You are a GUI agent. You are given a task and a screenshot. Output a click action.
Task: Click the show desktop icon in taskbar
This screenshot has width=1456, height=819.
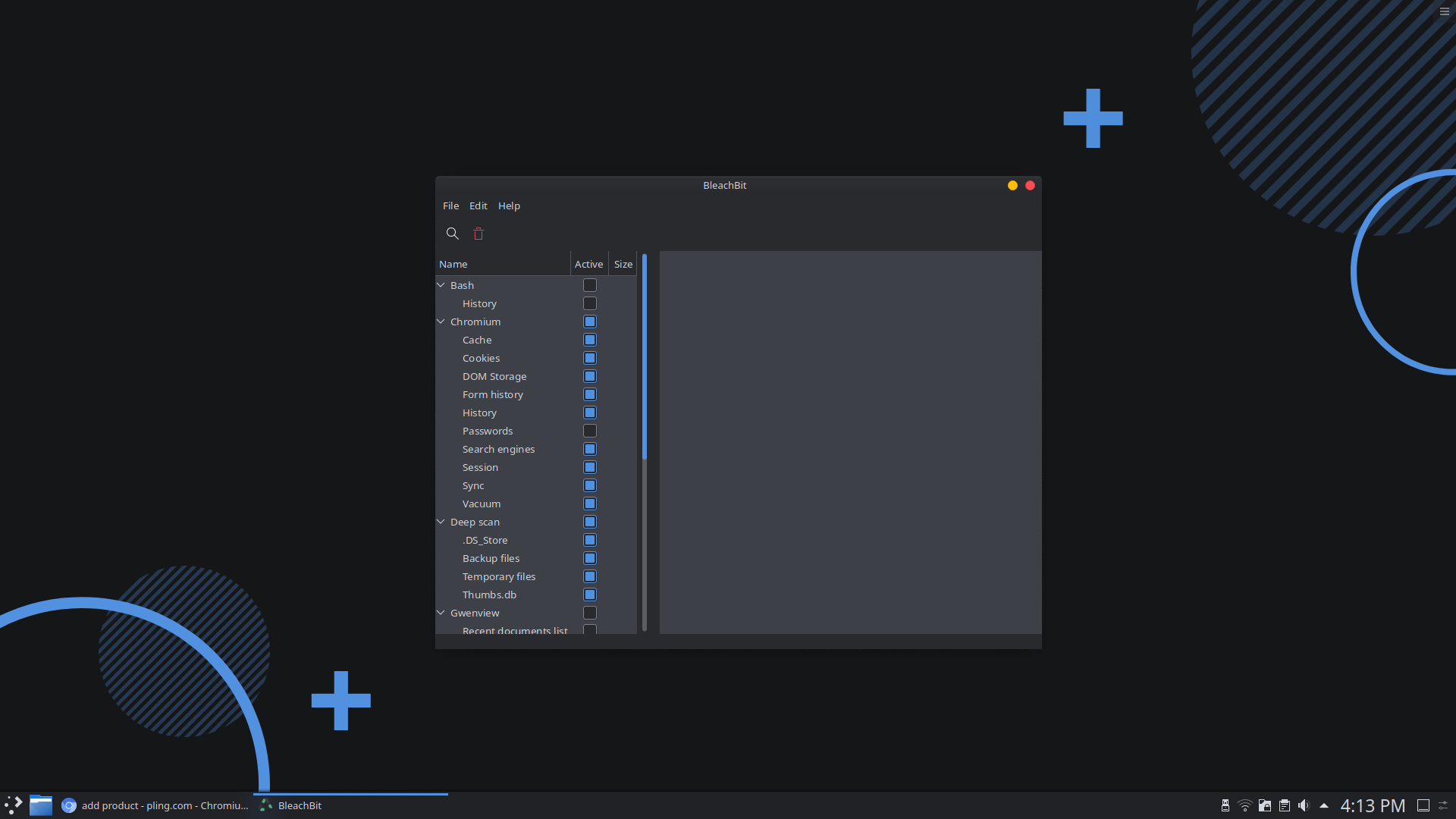(x=1423, y=805)
